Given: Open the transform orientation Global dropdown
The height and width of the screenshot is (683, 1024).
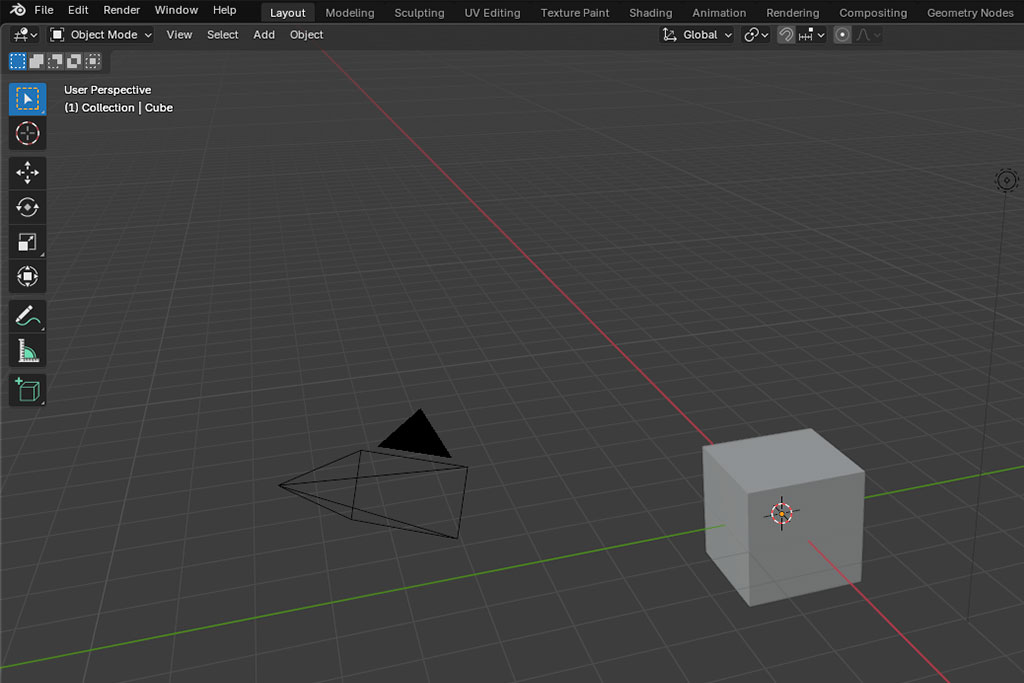Looking at the screenshot, I should (x=697, y=34).
